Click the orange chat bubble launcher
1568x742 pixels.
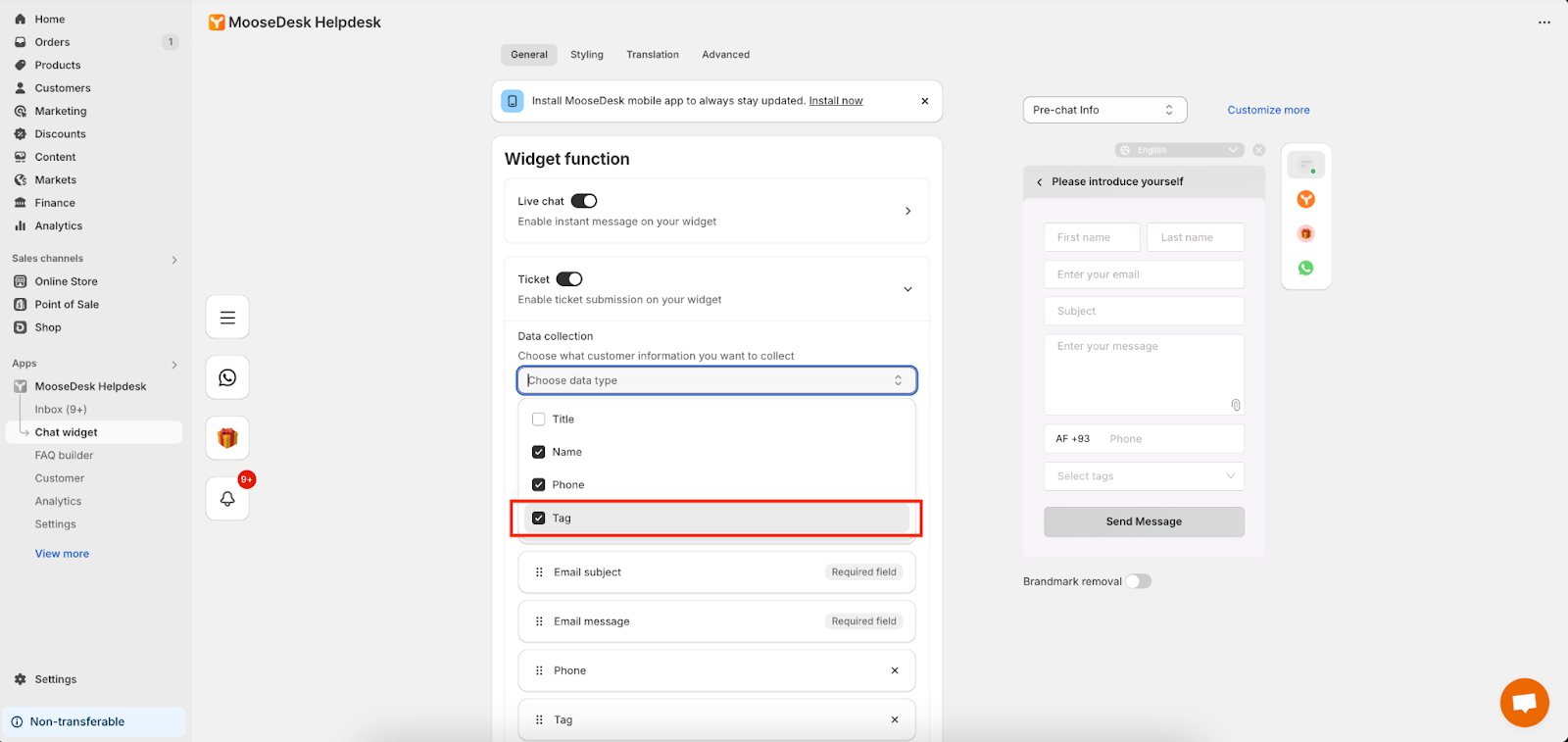(x=1524, y=702)
